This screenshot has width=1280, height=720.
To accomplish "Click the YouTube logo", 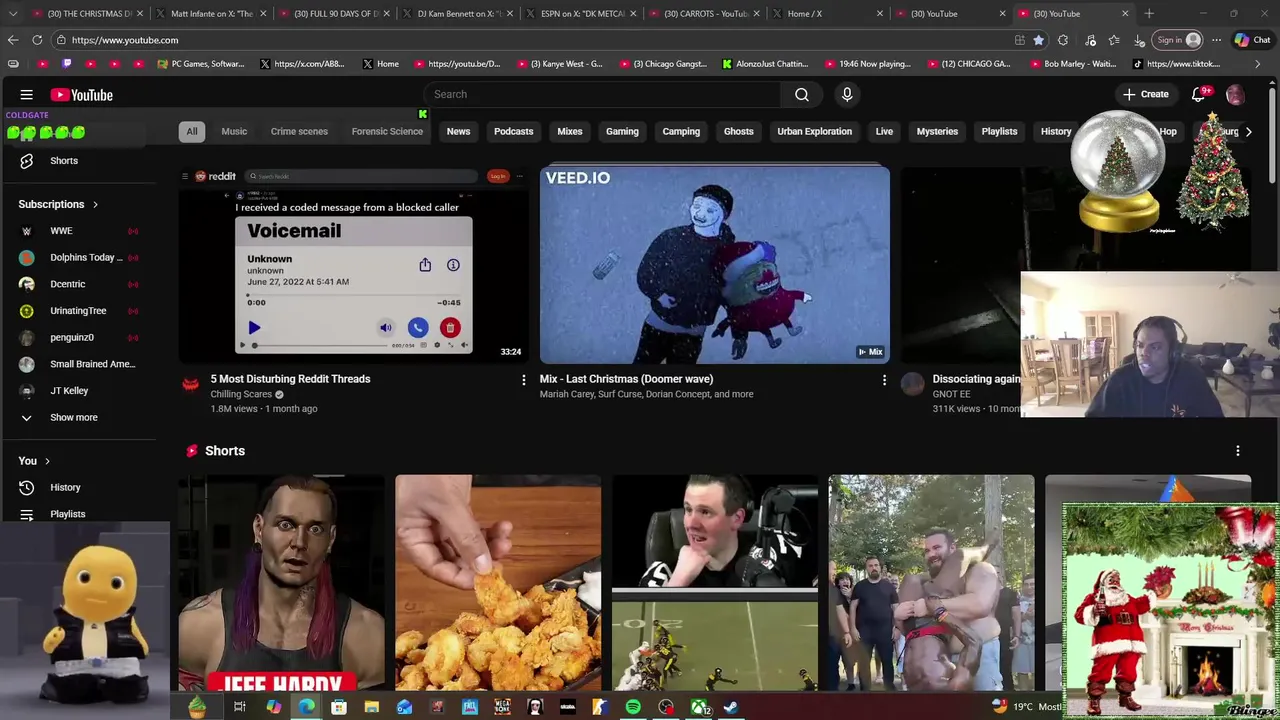I will click(x=82, y=95).
